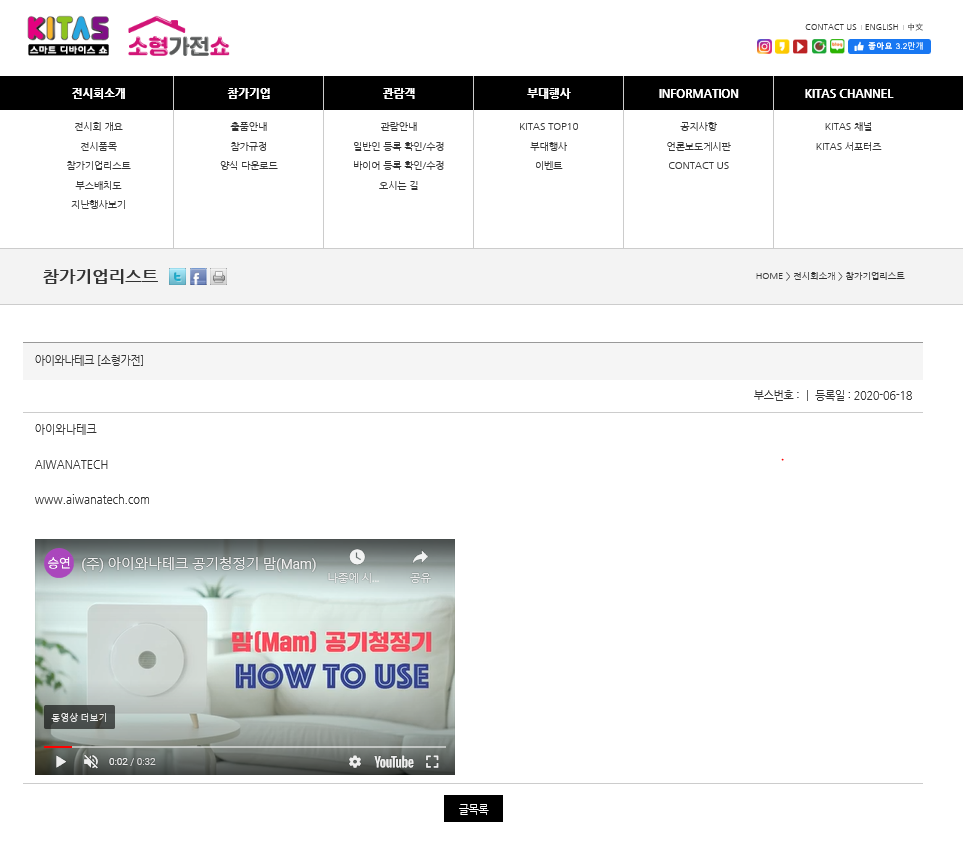Open 이벤트

click(548, 166)
